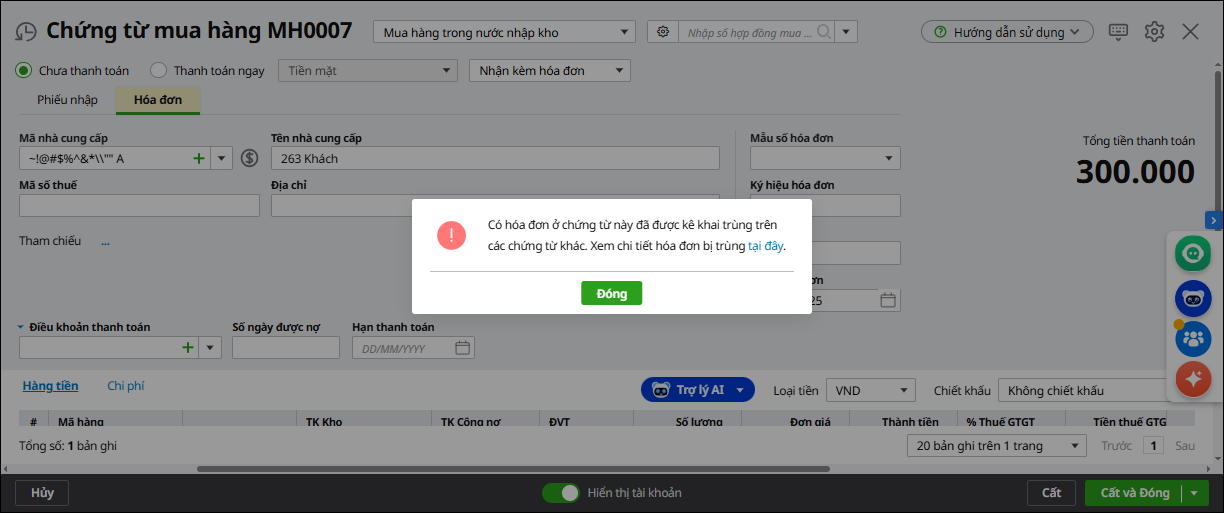The width and height of the screenshot is (1224, 513).
Task: Click Tham chiếu ellipsis link
Action: (x=105, y=242)
